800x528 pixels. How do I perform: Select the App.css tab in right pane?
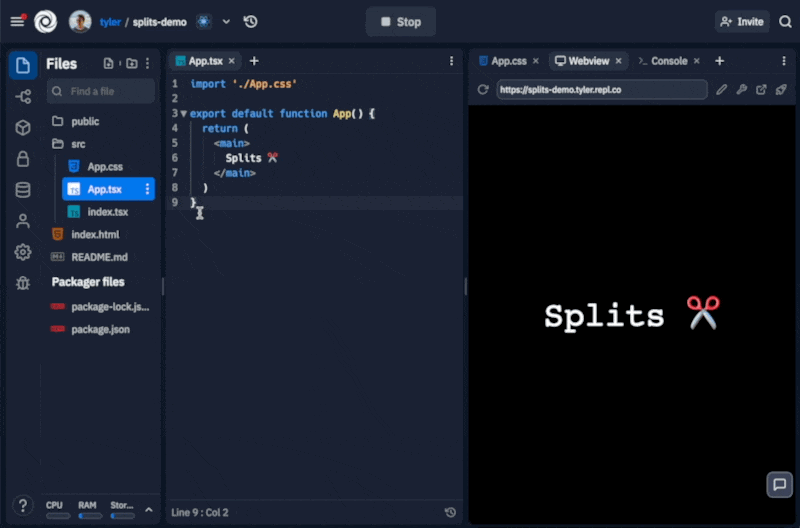point(508,61)
